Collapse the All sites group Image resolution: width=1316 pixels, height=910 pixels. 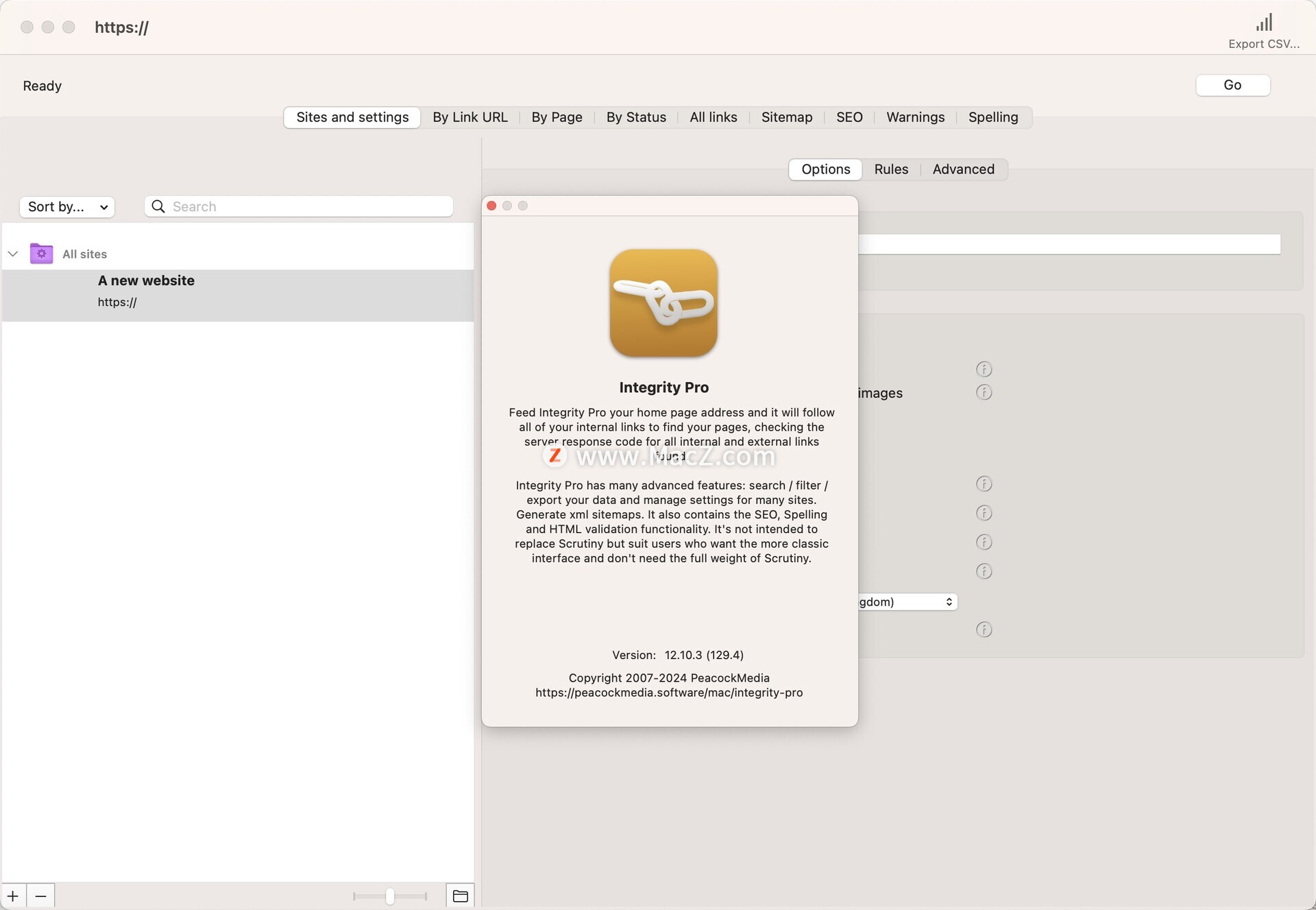(13, 254)
